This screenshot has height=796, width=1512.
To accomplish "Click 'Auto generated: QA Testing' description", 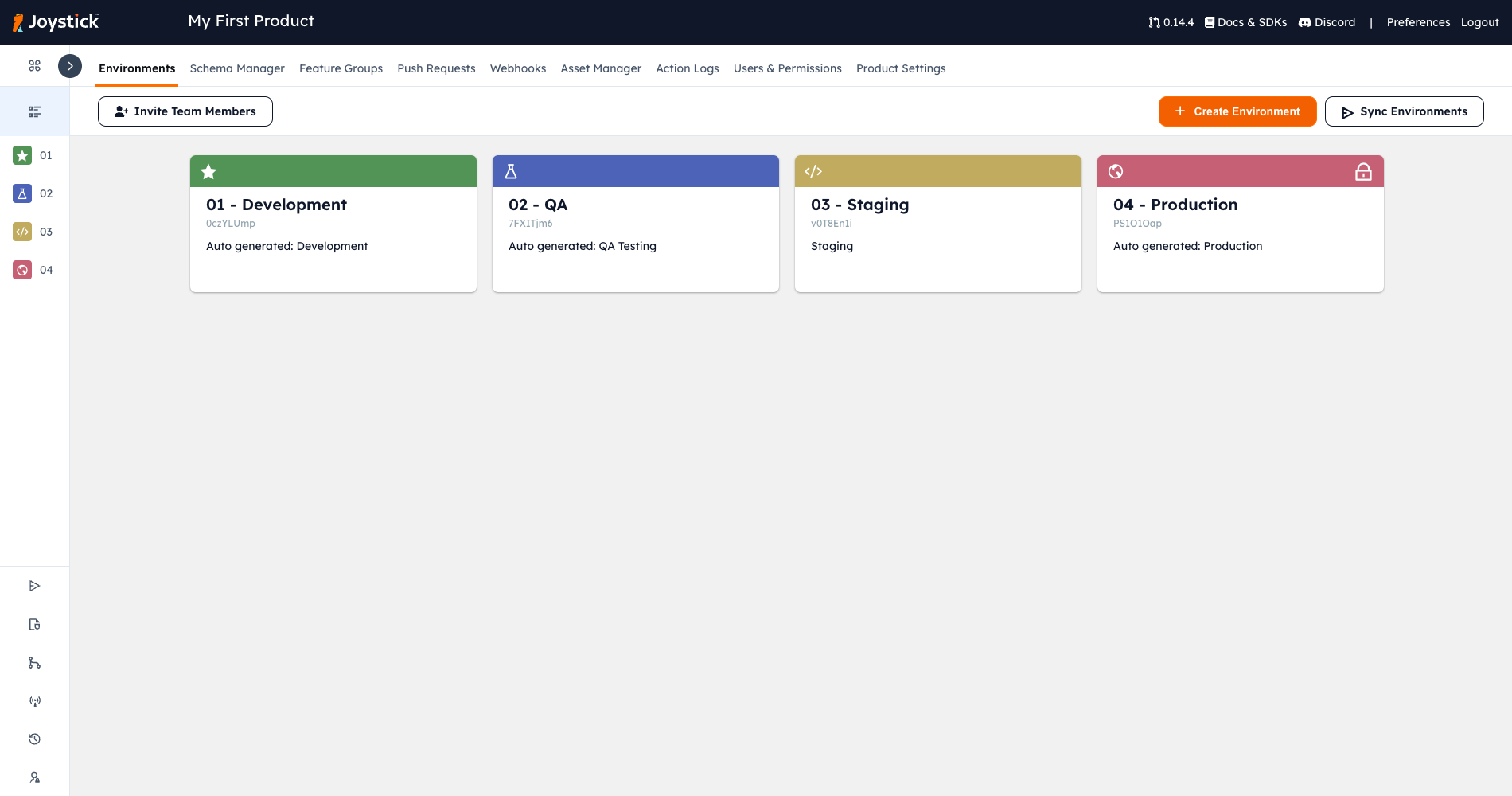I will click(x=583, y=246).
